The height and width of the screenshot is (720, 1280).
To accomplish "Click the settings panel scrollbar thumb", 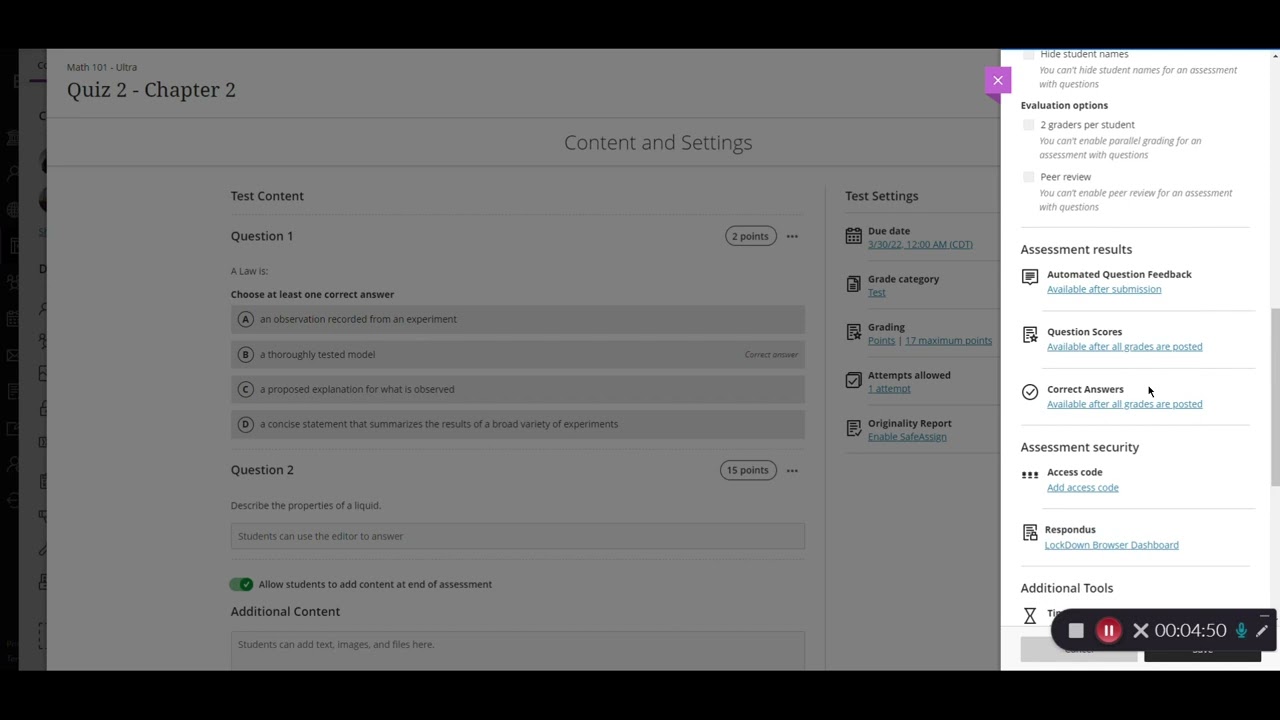I will click(1274, 397).
